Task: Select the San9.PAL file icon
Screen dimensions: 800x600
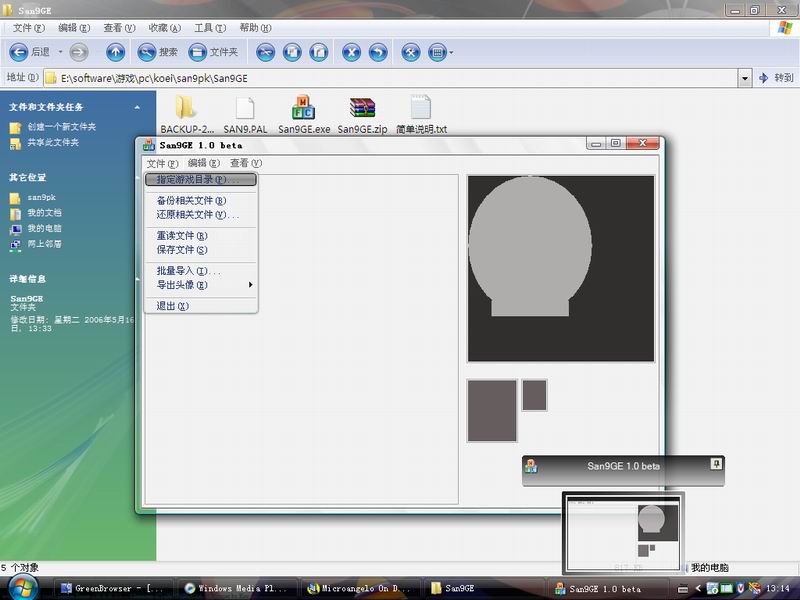Action: coord(245,109)
